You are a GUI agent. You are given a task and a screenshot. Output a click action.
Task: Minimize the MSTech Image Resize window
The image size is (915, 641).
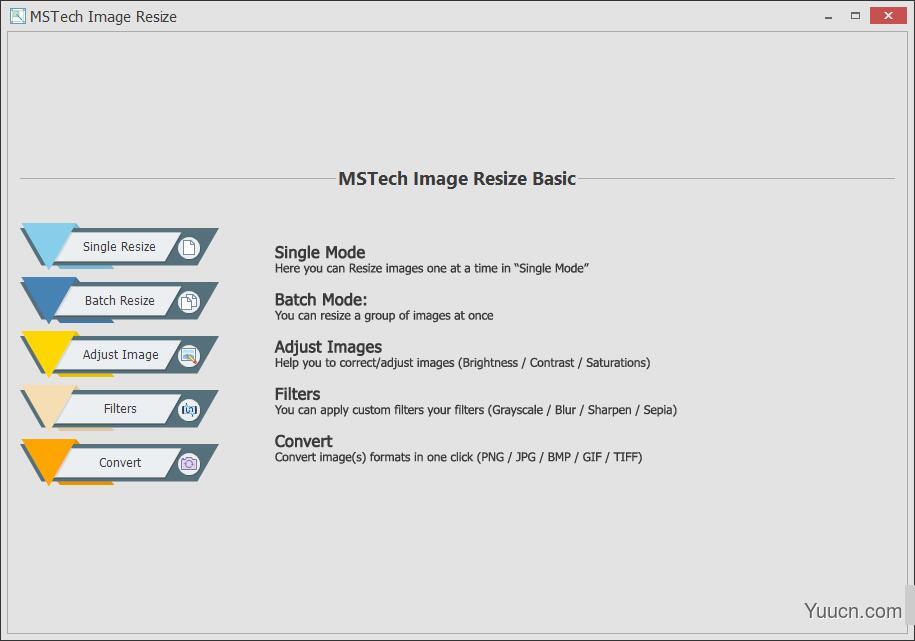(828, 16)
